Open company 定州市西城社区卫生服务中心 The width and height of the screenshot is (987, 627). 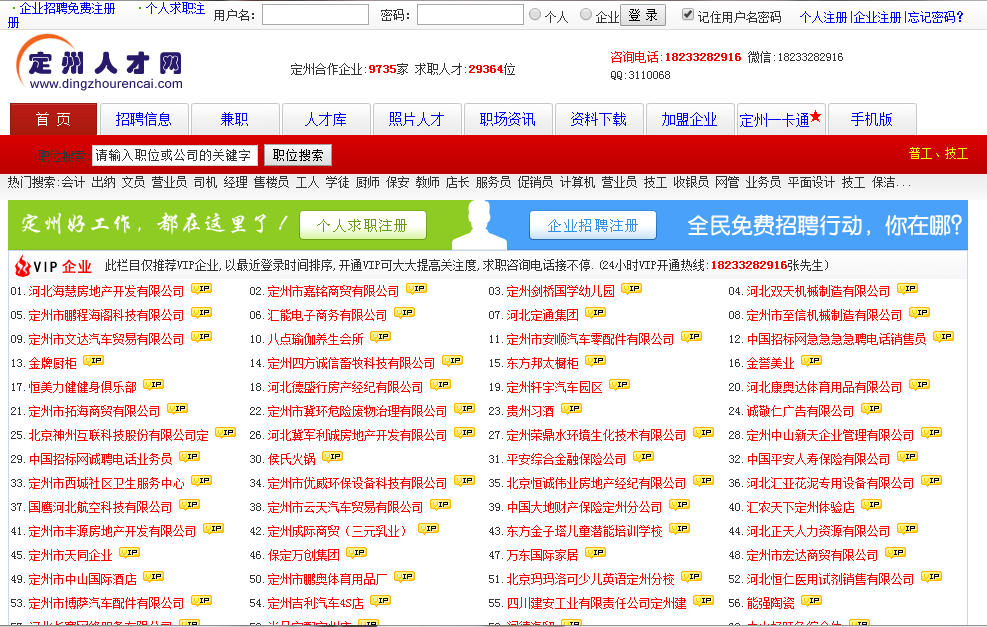coord(106,483)
